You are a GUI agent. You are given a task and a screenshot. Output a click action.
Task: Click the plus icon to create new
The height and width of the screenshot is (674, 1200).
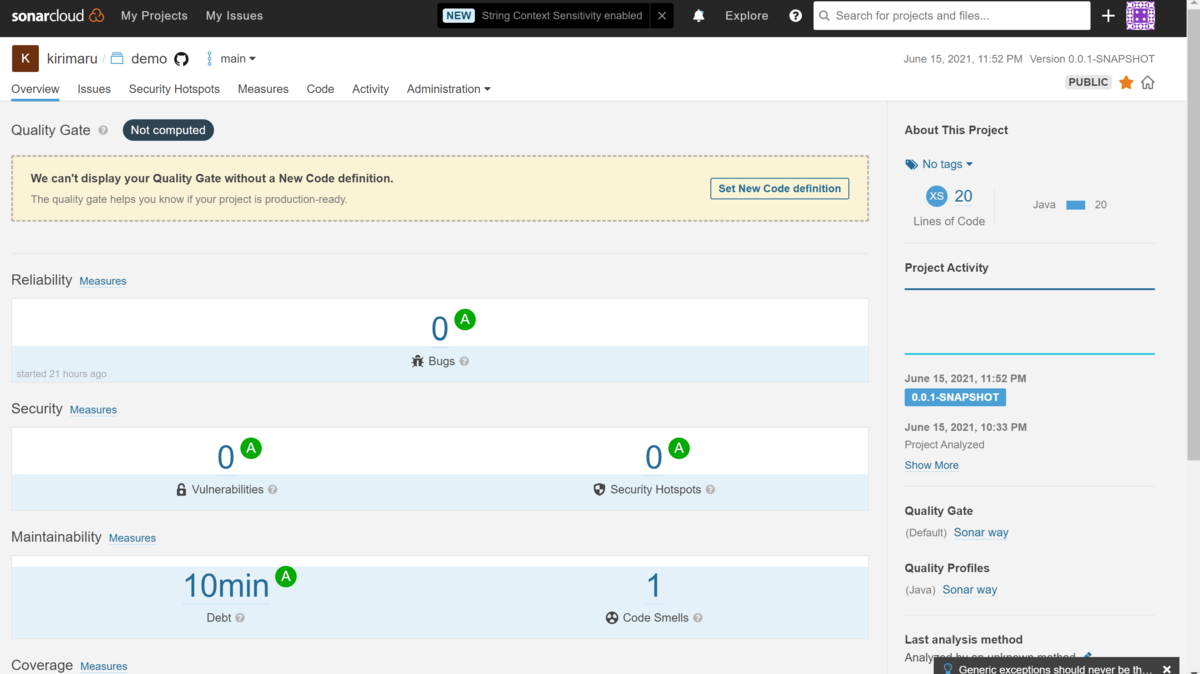point(1108,16)
